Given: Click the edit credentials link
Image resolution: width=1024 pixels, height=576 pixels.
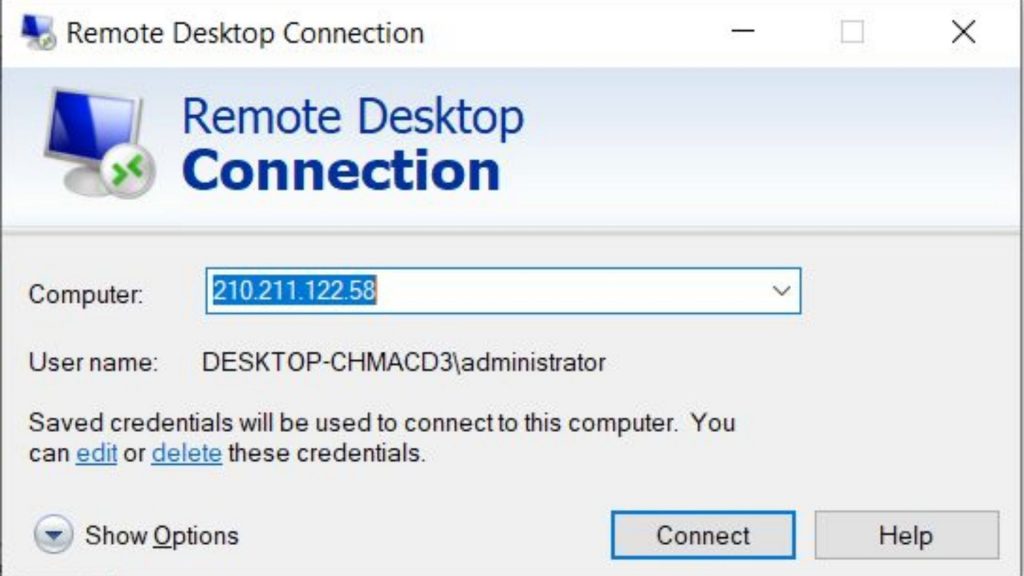Looking at the screenshot, I should coord(97,453).
